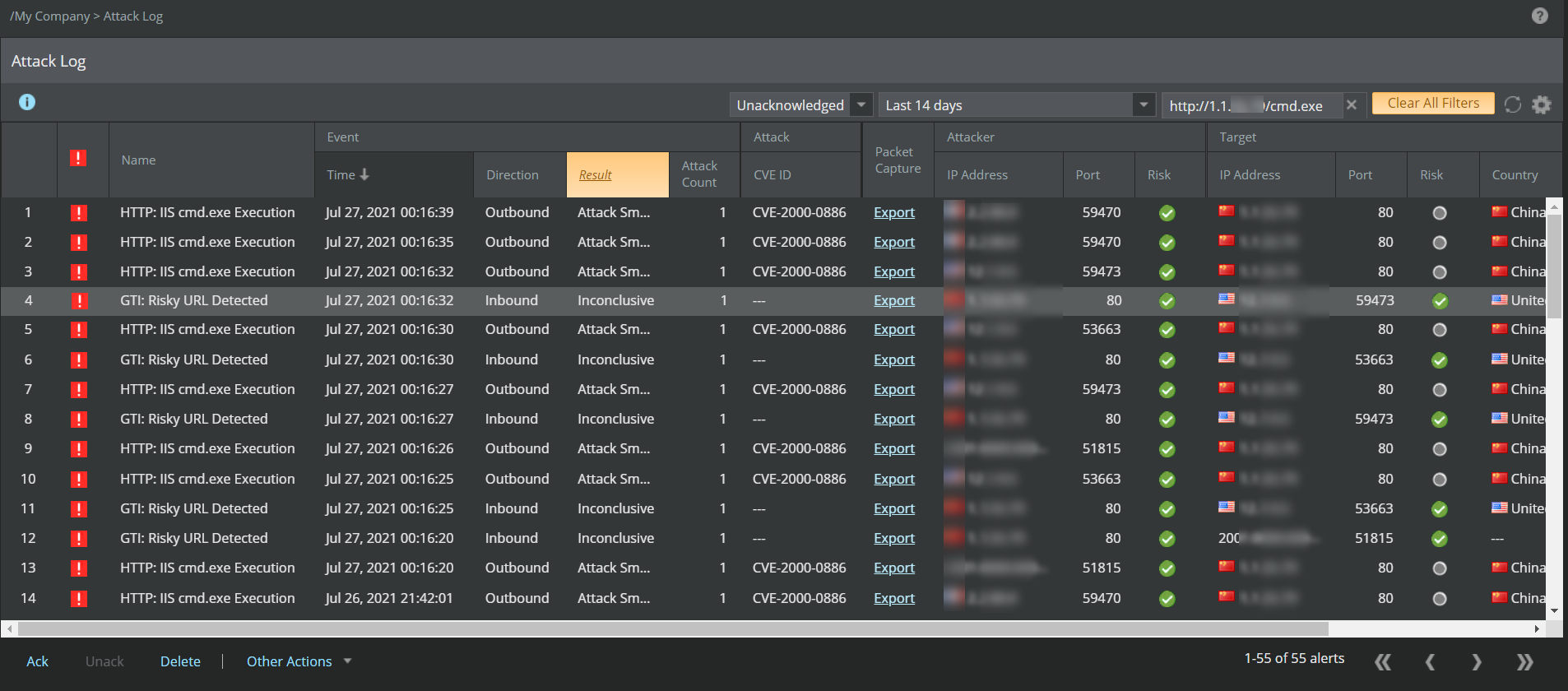Click the severity icon in row 4
The height and width of the screenshot is (691, 1568).
[x=79, y=301]
